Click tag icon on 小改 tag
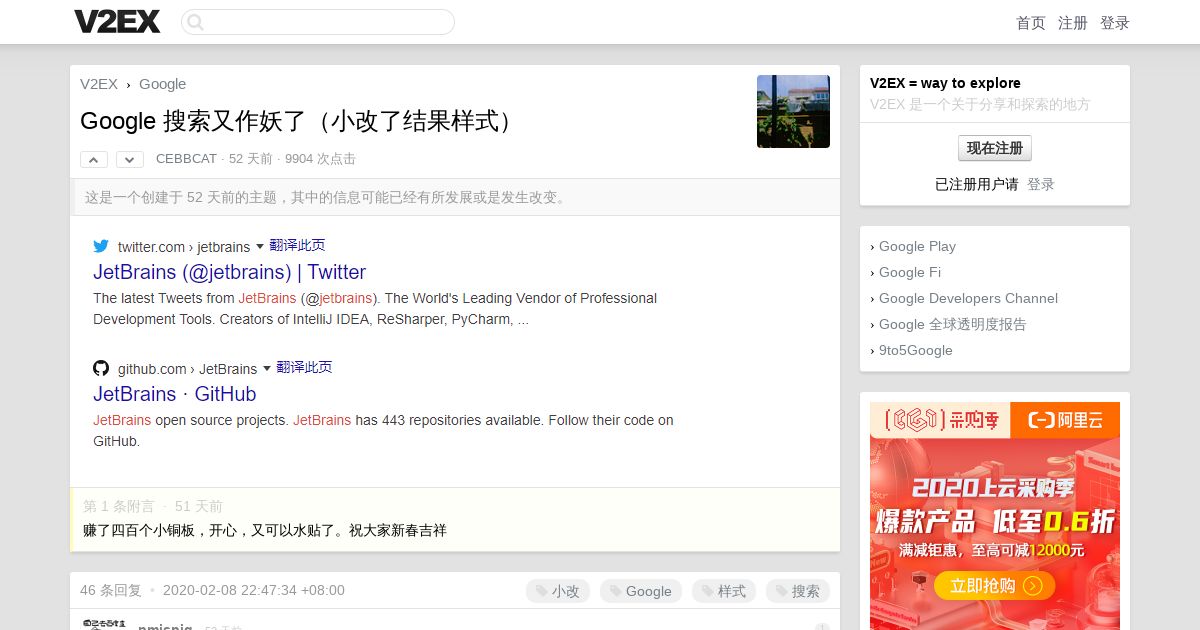 [x=542, y=591]
